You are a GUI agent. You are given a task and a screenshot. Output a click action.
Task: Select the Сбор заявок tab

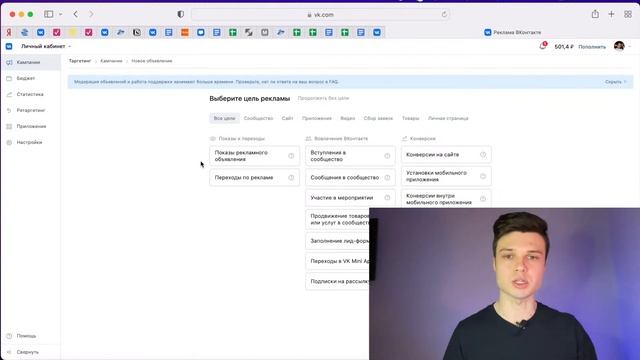click(378, 118)
